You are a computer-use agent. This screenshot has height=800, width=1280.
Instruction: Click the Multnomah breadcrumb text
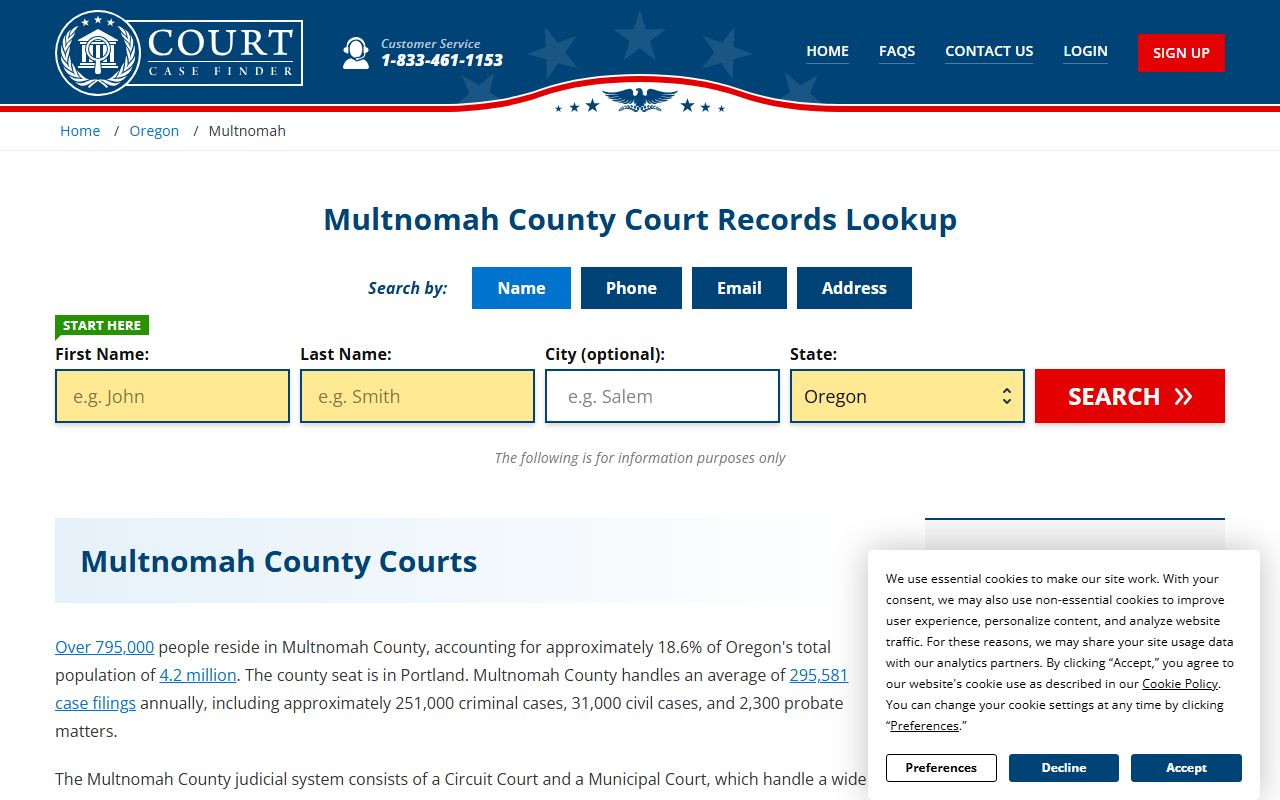247,131
